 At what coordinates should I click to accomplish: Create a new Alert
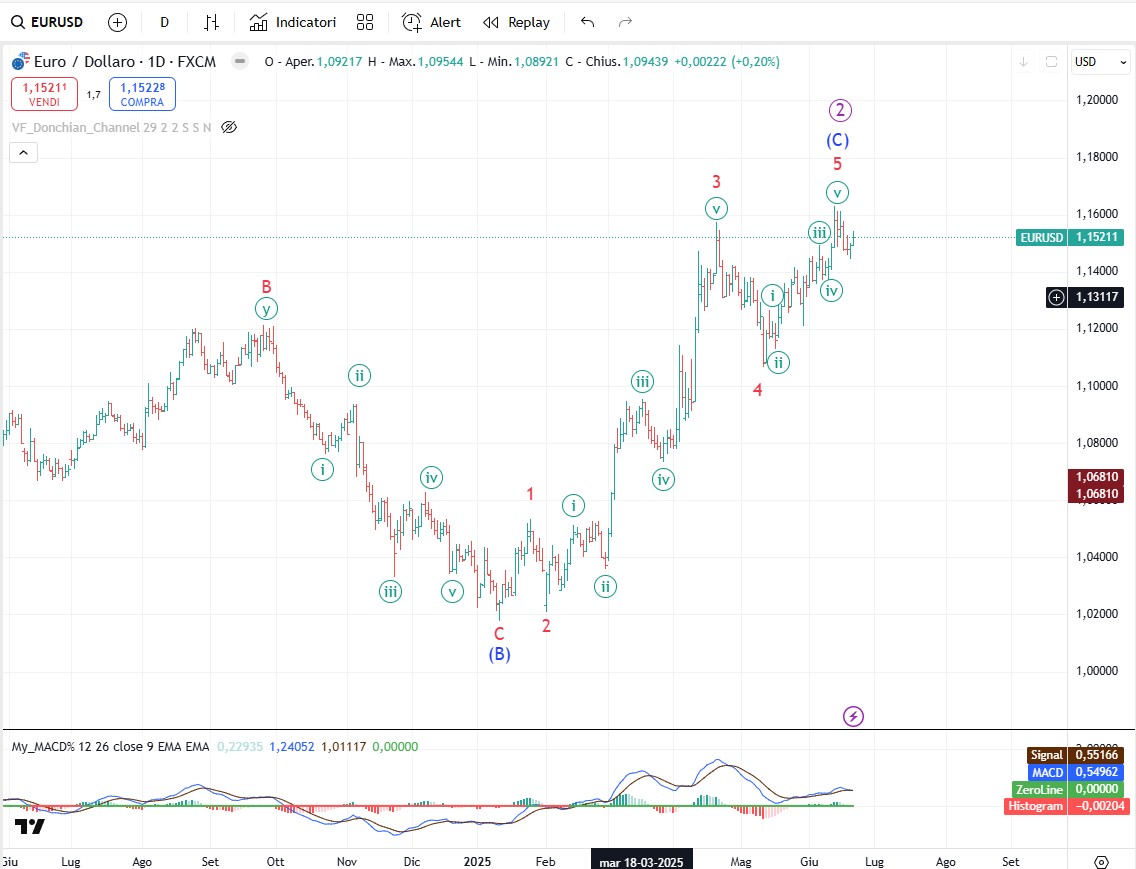tap(432, 22)
